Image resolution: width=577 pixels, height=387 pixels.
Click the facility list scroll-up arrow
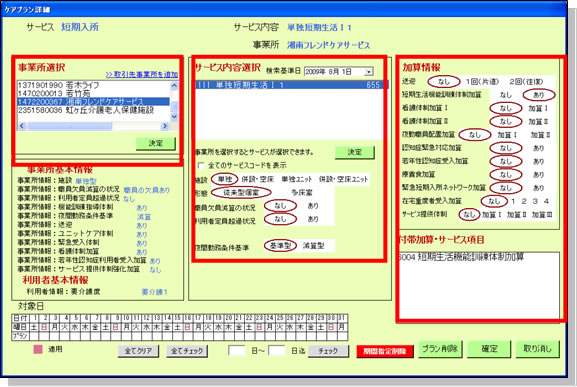(x=174, y=85)
